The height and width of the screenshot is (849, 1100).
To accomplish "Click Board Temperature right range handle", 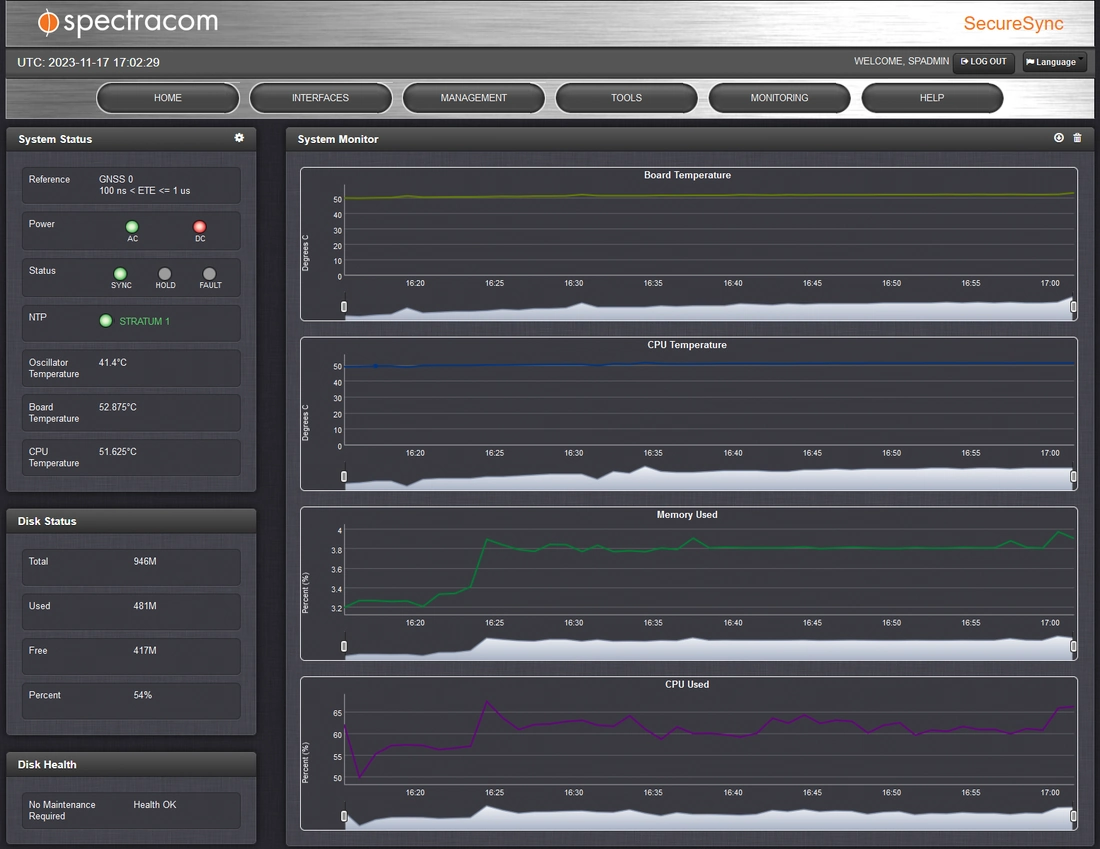I will coord(1073,307).
